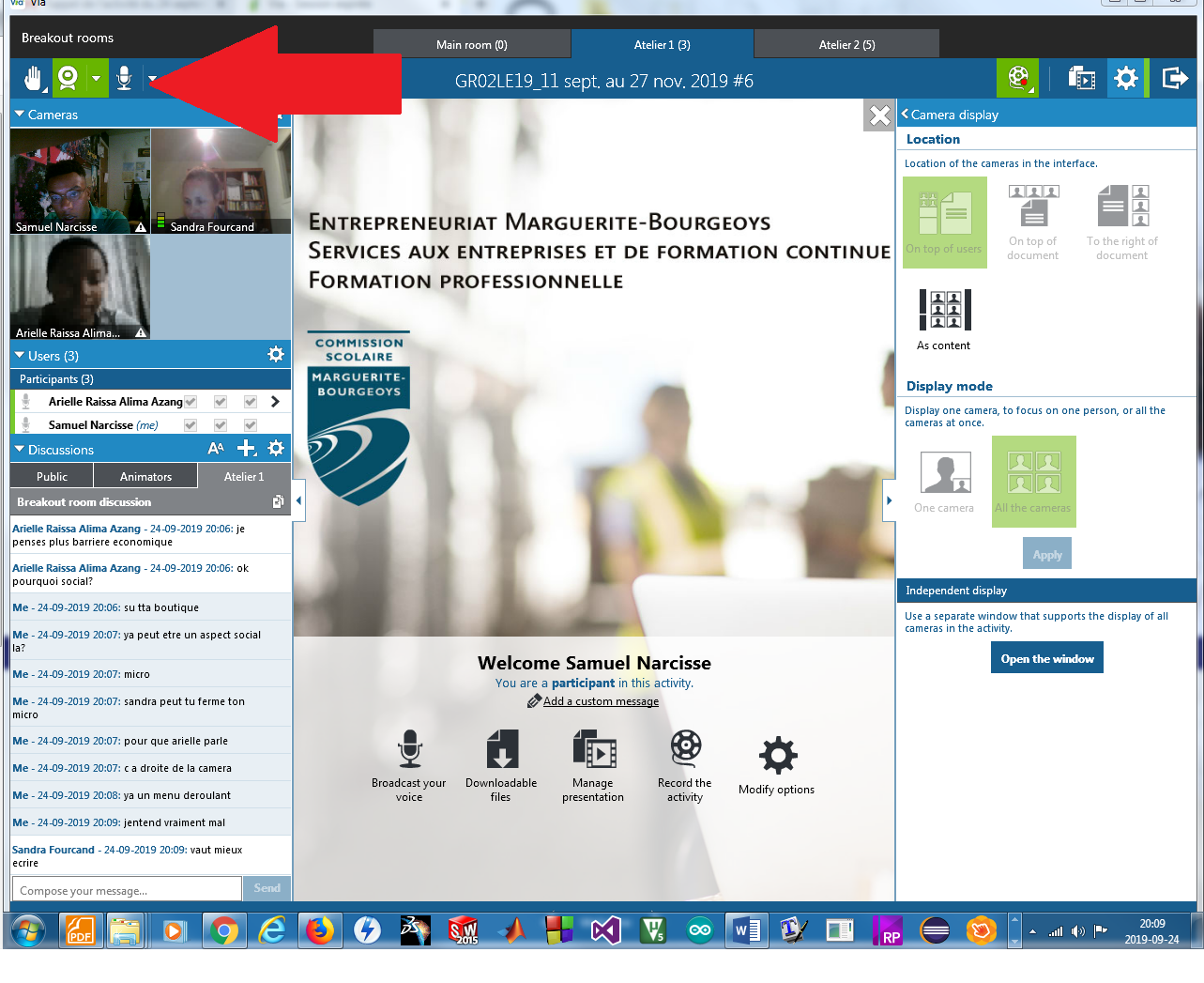Screen dimensions: 1204x983
Task: Open Word from the taskbar
Action: pyautogui.click(x=748, y=930)
